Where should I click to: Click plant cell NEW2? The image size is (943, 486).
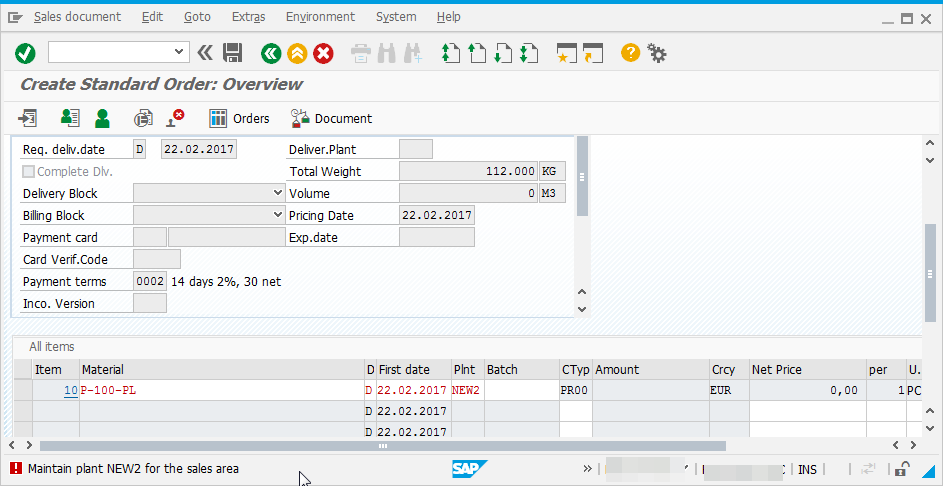(467, 390)
